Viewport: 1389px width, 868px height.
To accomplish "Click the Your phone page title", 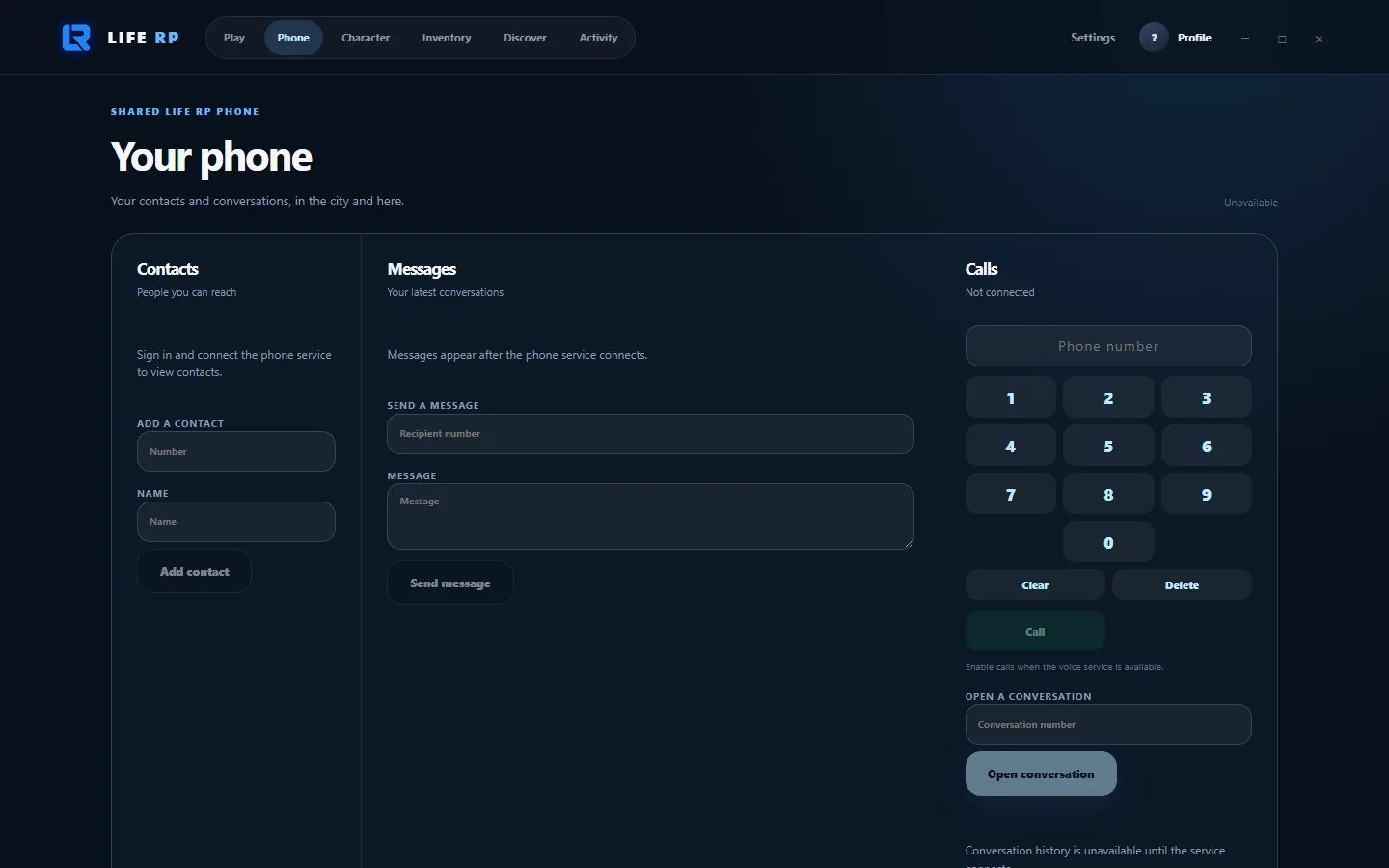I will (211, 156).
